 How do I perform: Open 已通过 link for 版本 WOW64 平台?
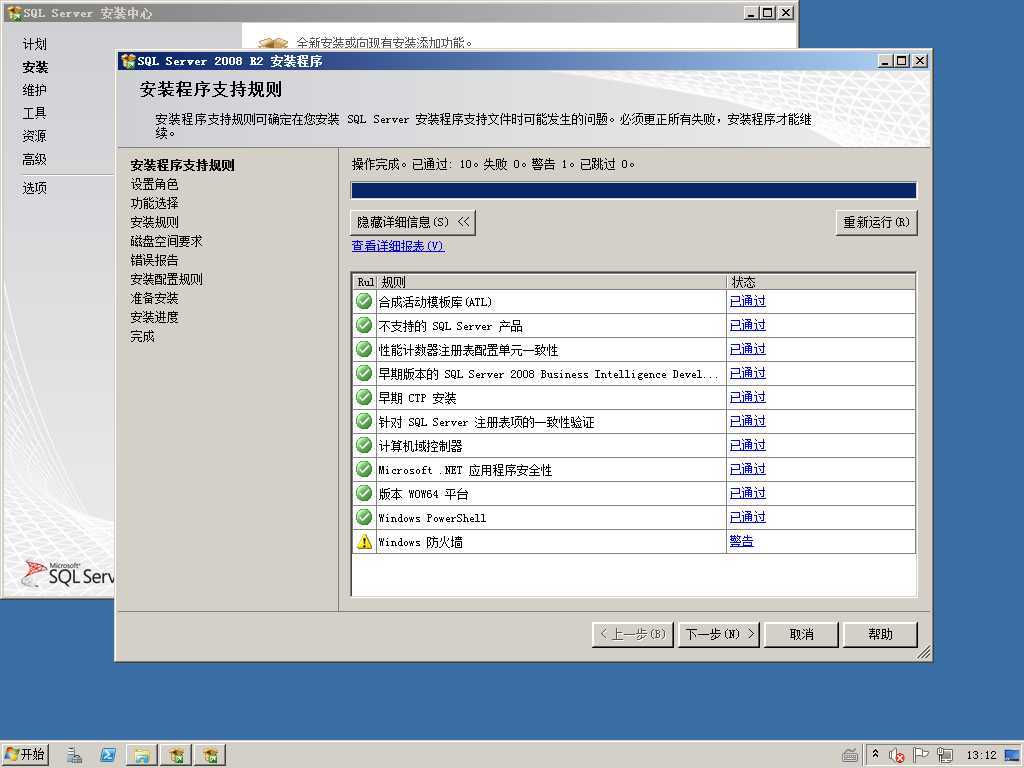tap(747, 493)
